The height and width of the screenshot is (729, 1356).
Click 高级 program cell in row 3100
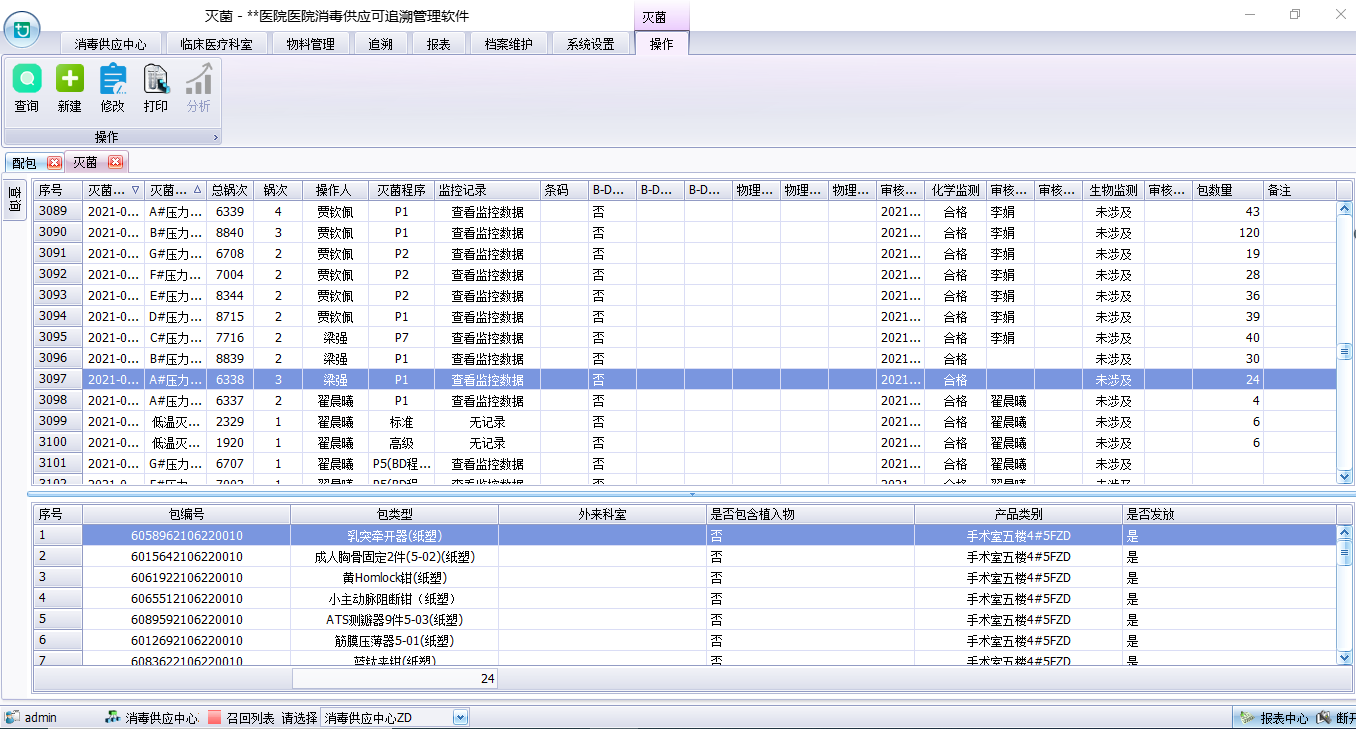(401, 443)
